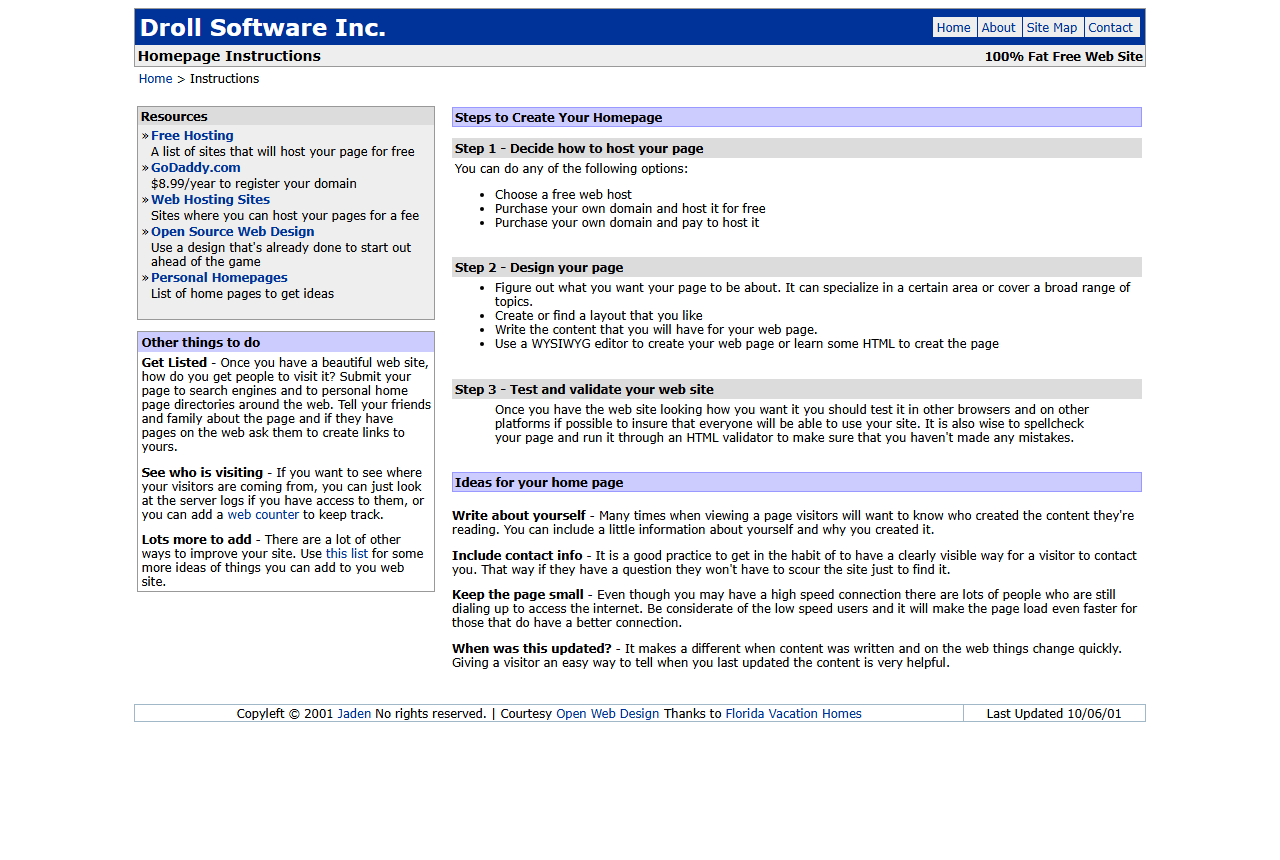Image resolution: width=1280 pixels, height=860 pixels.
Task: Click 'A list of sites that will host your page for free'
Action: point(283,152)
